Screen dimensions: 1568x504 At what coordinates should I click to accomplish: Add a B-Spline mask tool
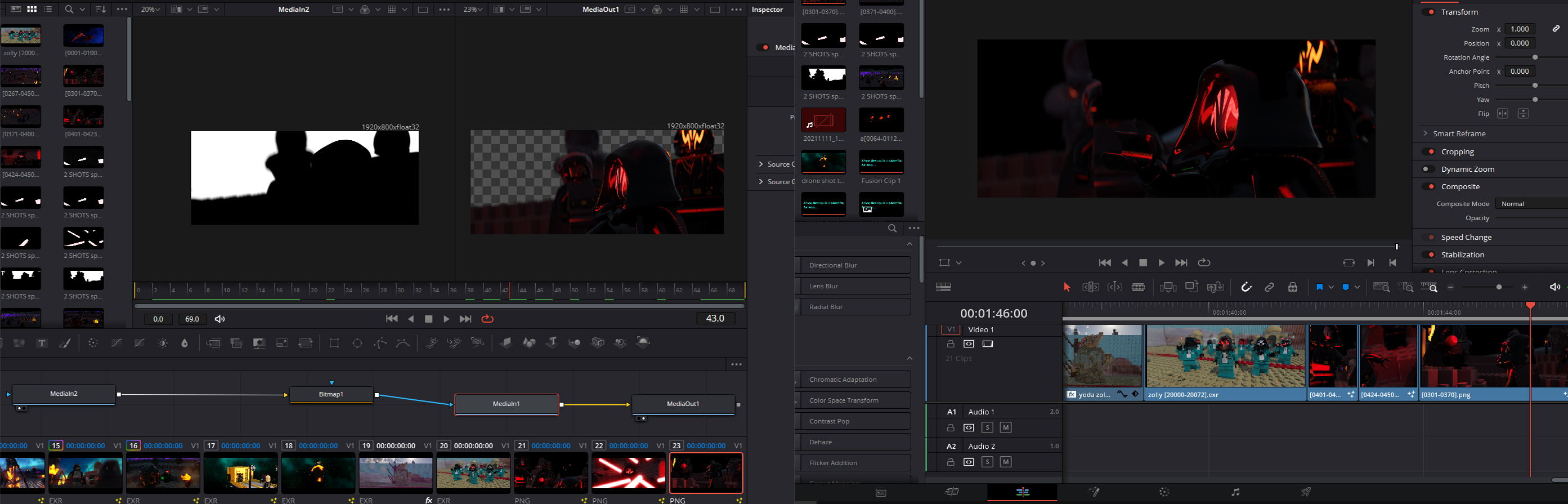(402, 344)
